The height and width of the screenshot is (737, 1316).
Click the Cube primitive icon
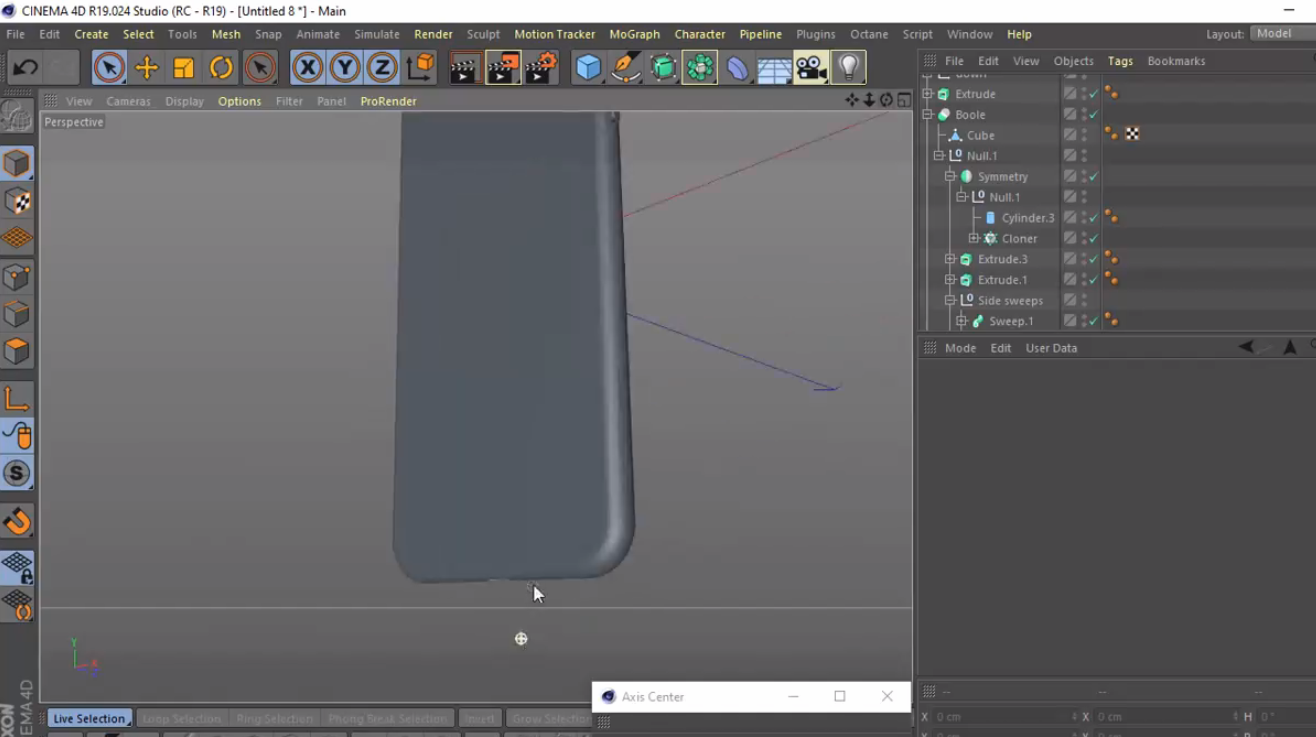(588, 67)
